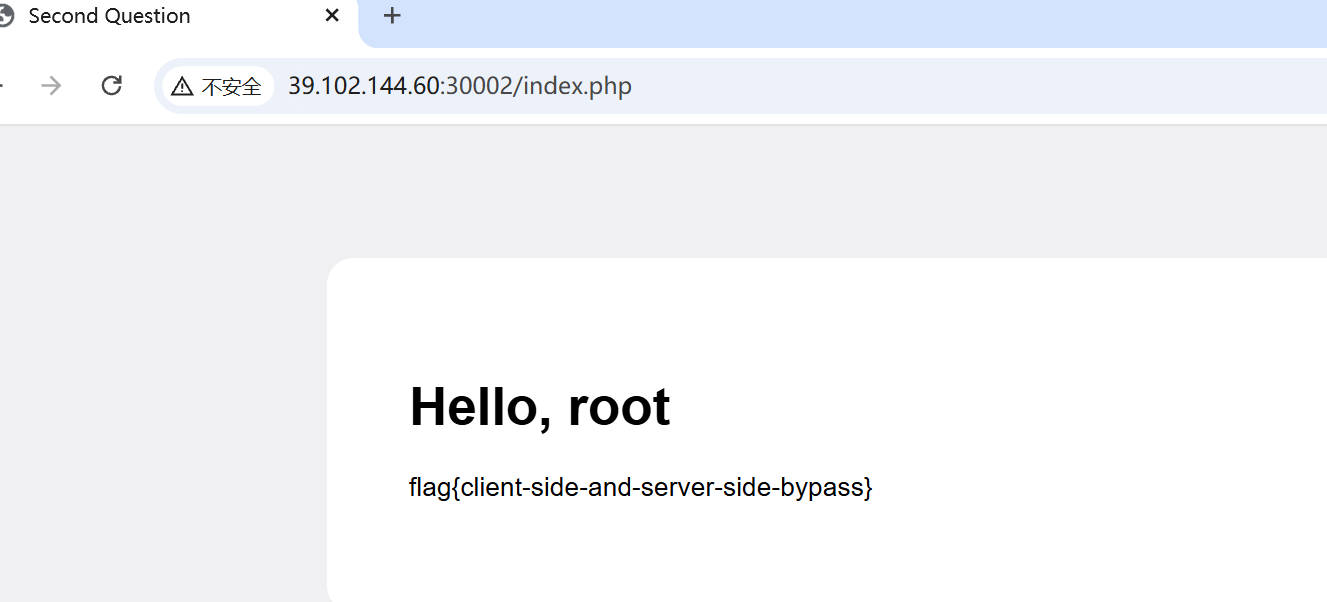Close the 'Second Question' tab

click(331, 15)
